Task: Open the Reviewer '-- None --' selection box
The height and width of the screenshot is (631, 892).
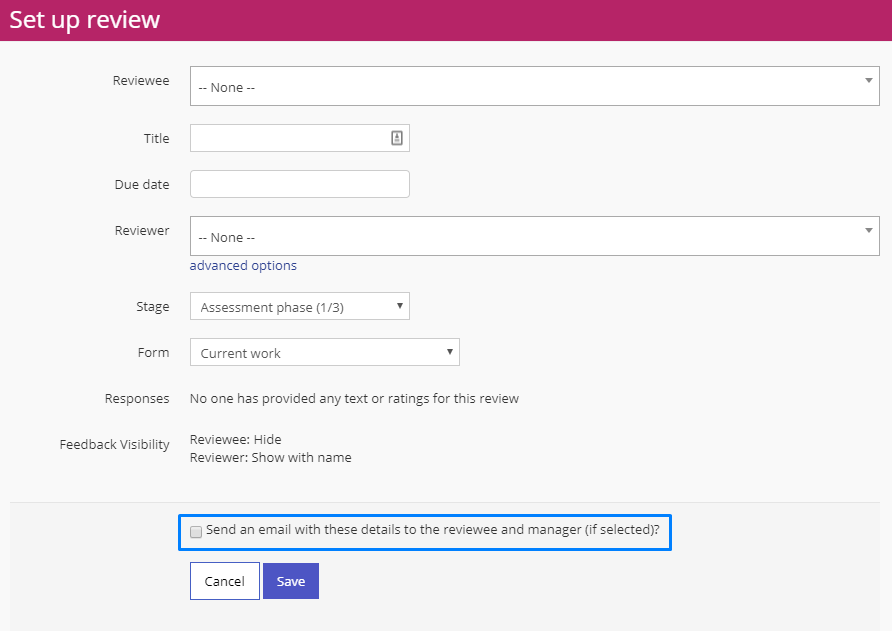Action: click(x=535, y=236)
